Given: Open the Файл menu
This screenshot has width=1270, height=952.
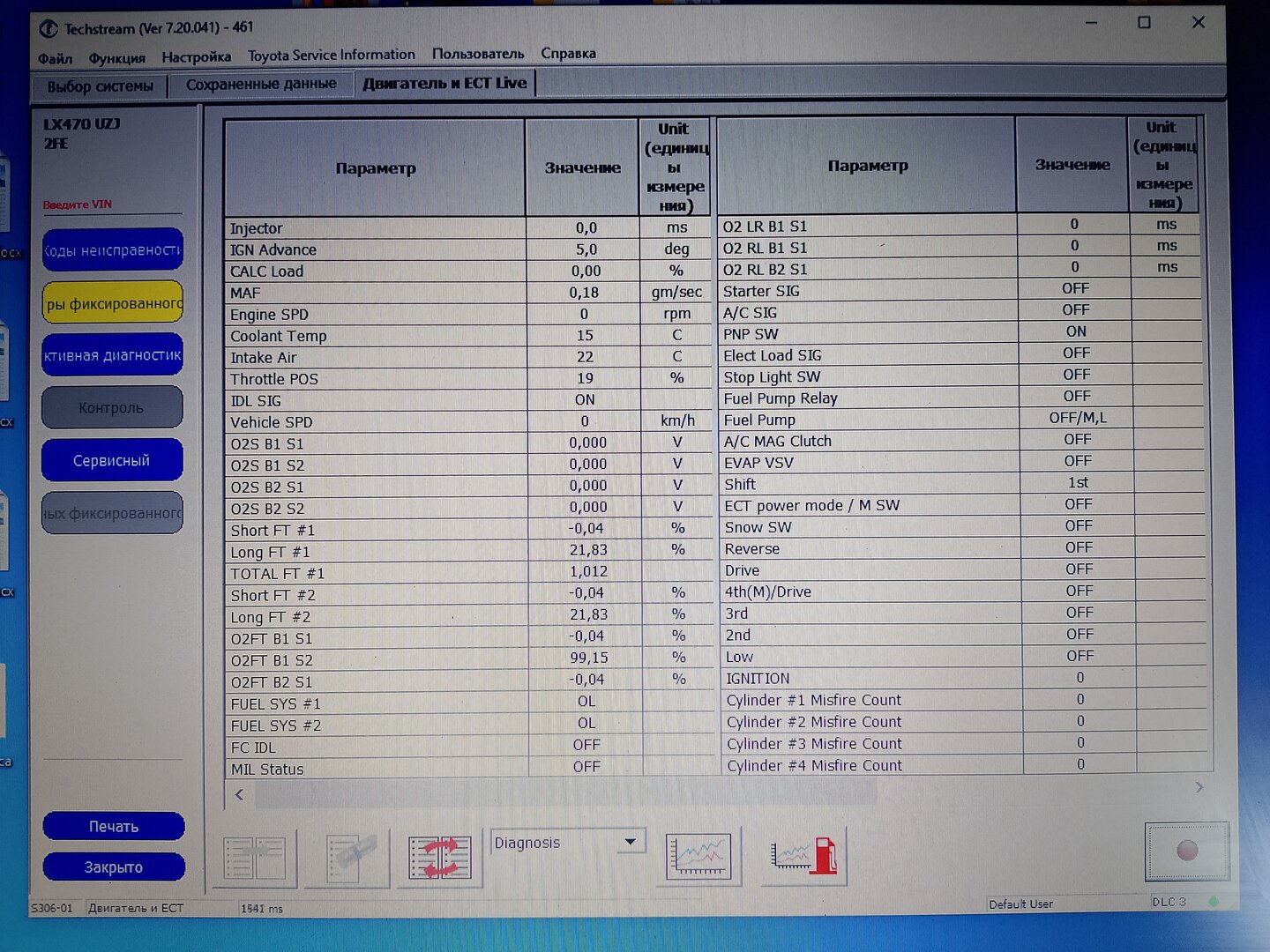Looking at the screenshot, I should (55, 58).
